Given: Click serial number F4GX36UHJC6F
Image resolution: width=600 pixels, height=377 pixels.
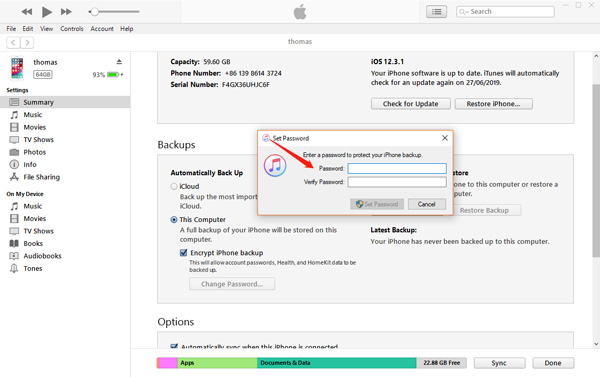Looking at the screenshot, I should 246,85.
